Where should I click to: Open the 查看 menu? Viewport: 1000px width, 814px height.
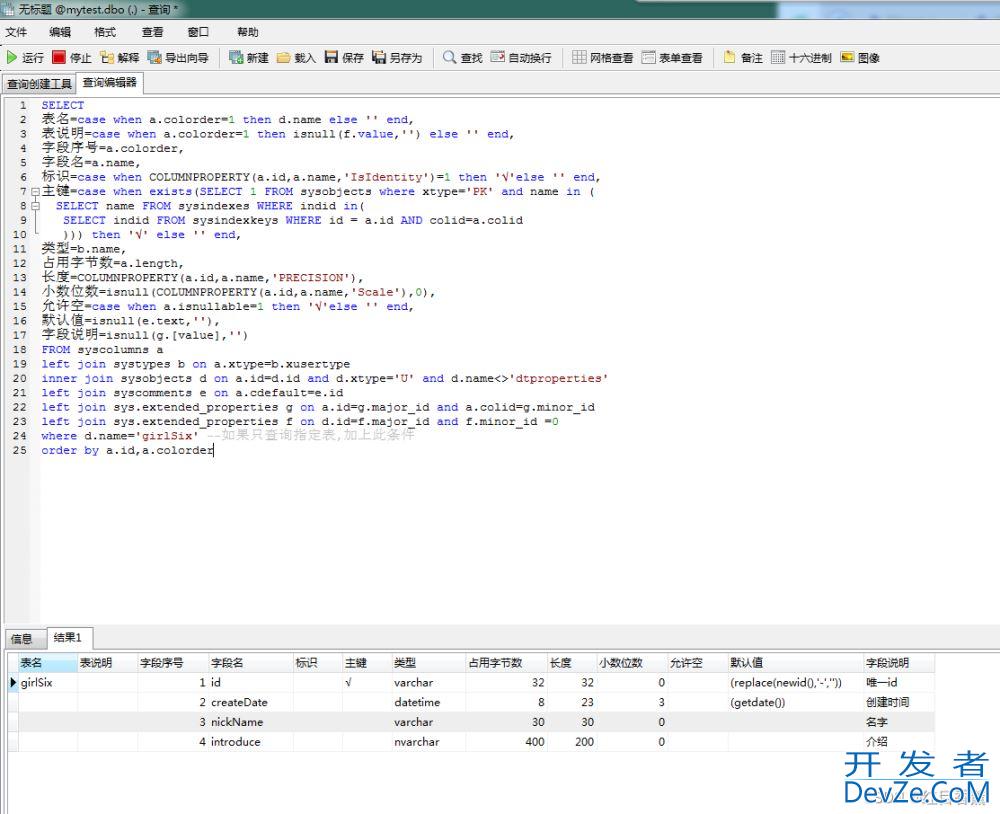[x=152, y=32]
